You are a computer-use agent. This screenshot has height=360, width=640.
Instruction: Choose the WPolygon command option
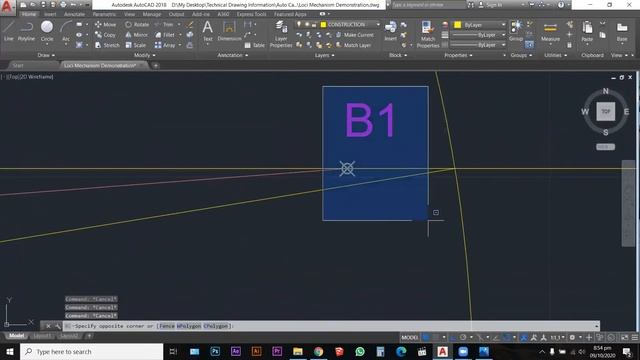(x=189, y=326)
